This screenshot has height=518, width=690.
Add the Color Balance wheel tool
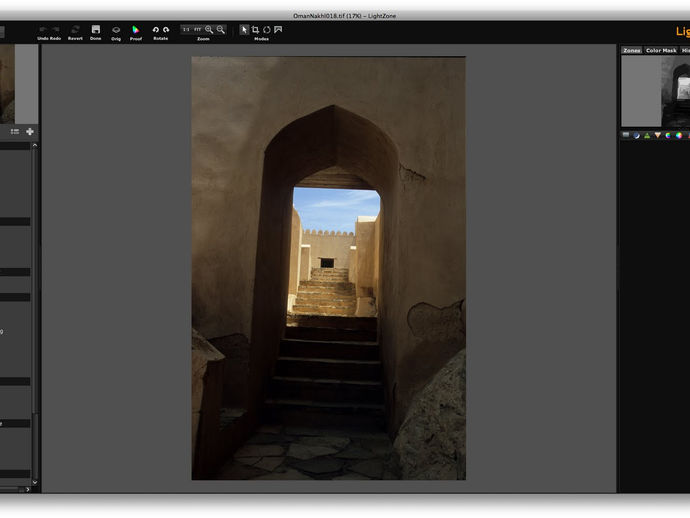[679, 135]
